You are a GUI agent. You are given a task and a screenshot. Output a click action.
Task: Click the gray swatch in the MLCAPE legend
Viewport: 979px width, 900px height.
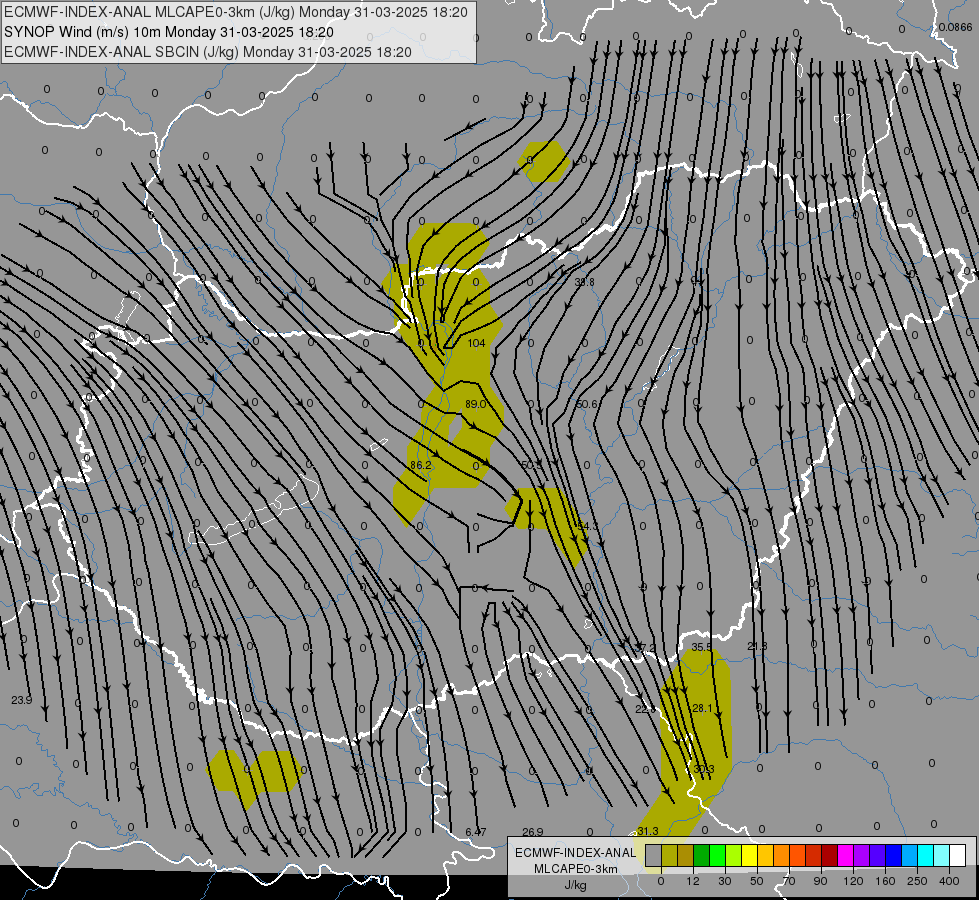click(653, 856)
